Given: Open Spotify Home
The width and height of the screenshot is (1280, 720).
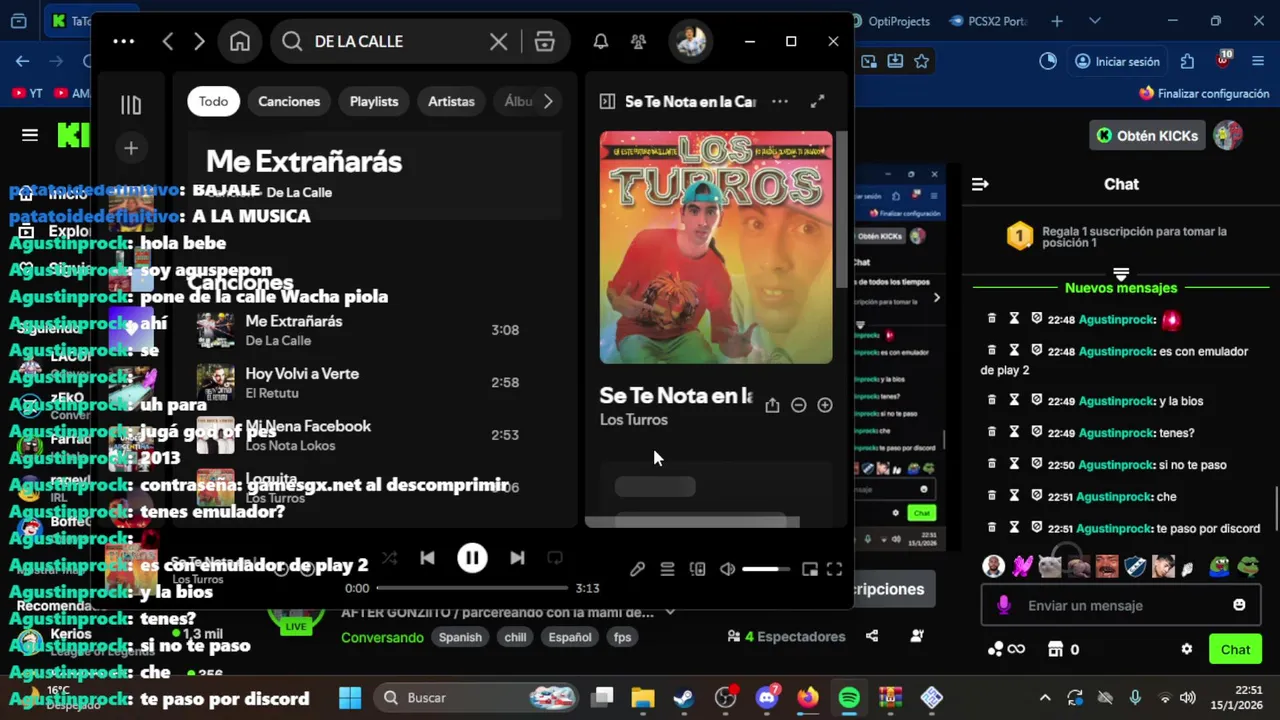Looking at the screenshot, I should [240, 41].
